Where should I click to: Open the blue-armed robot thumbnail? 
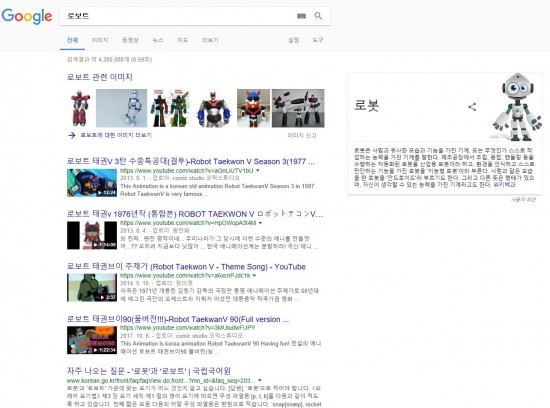coord(214,108)
